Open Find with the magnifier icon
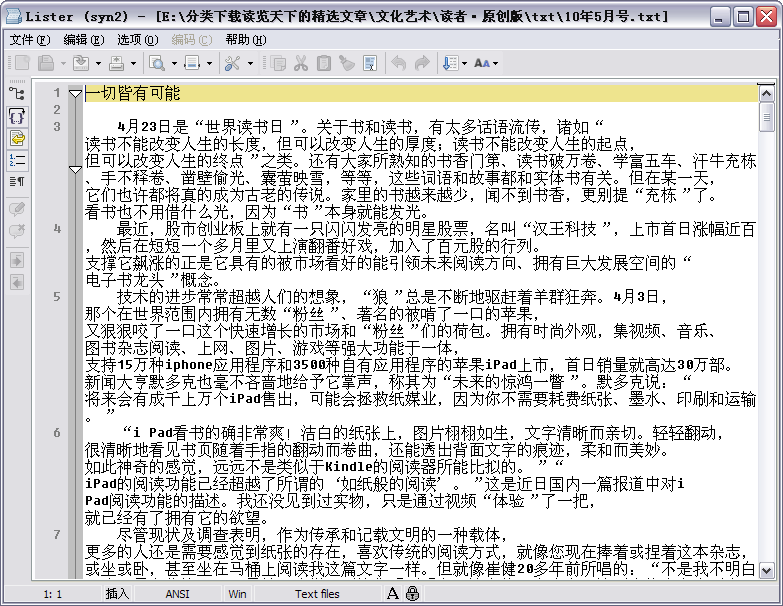Viewport: 783px width, 606px height. point(157,63)
